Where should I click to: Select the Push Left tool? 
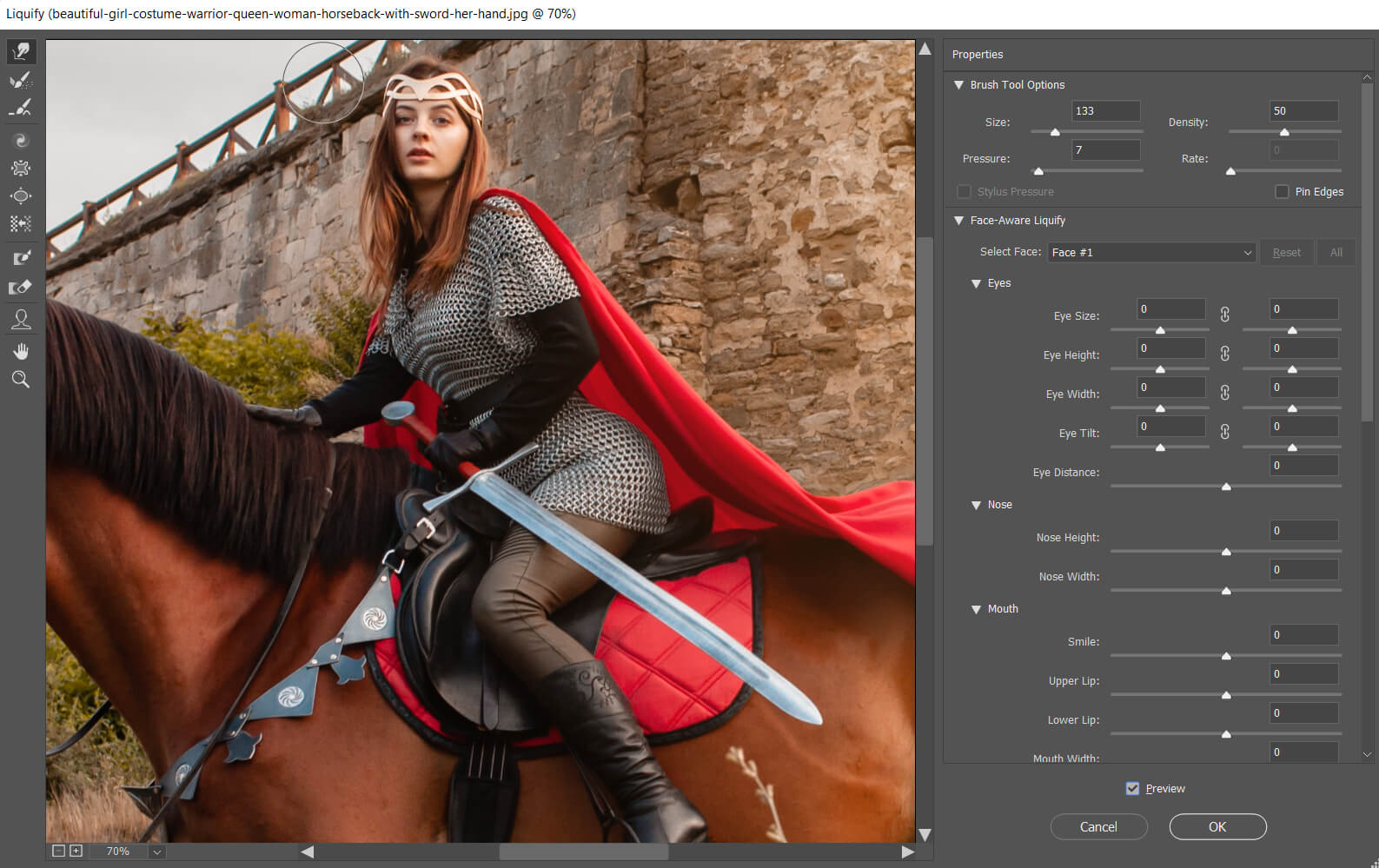click(x=21, y=223)
